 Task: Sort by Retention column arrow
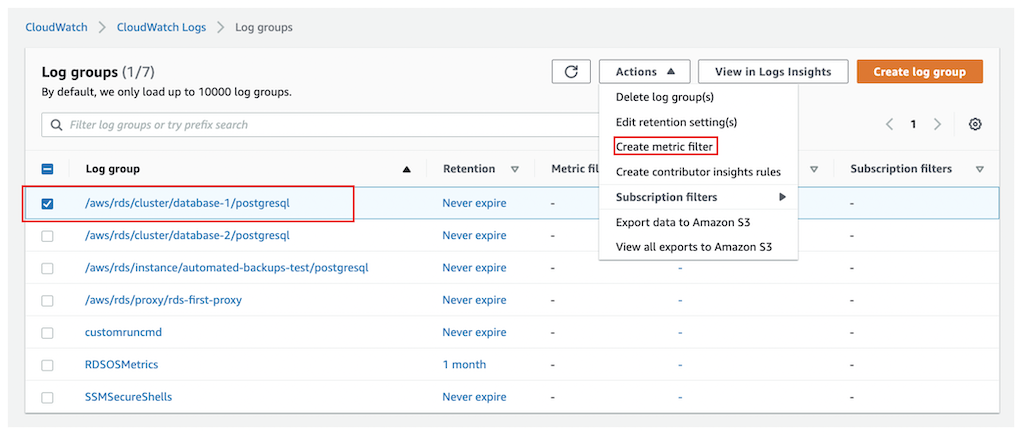(x=515, y=170)
